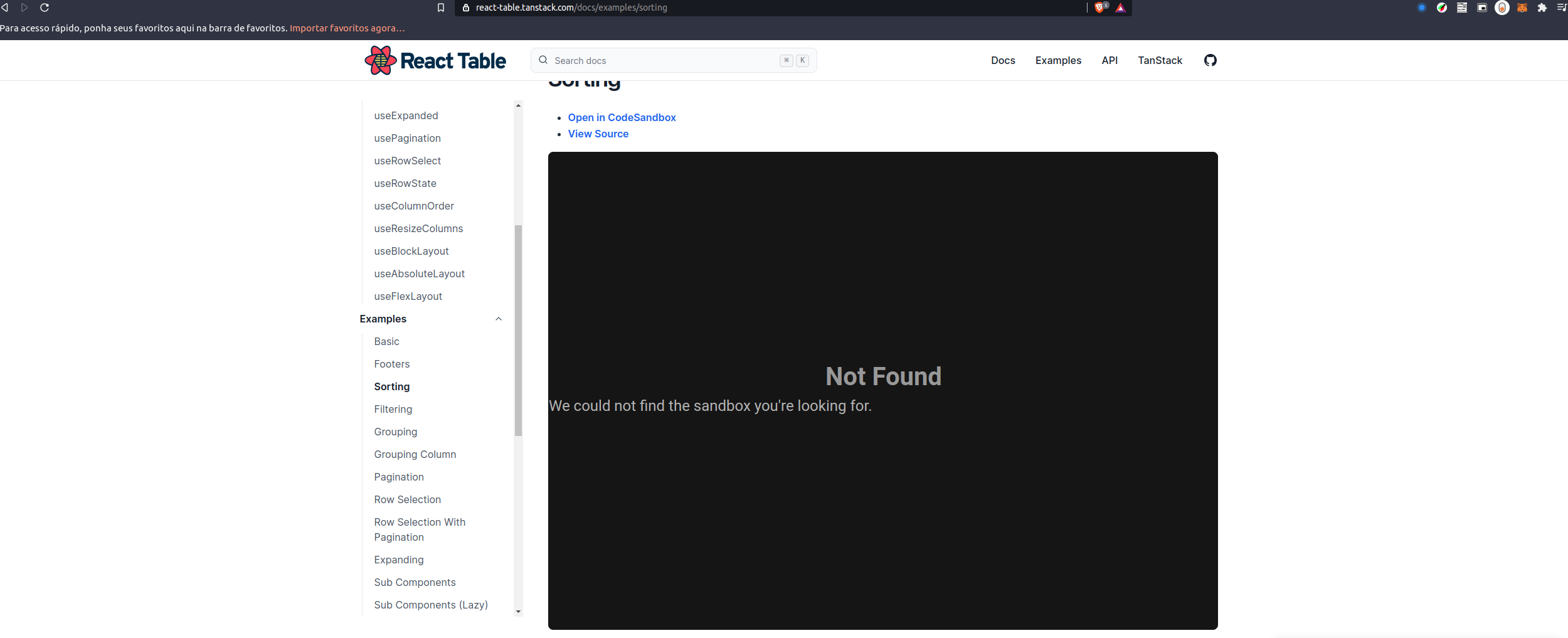
Task: Expand the useRowSelect sidebar entry
Action: (x=407, y=161)
